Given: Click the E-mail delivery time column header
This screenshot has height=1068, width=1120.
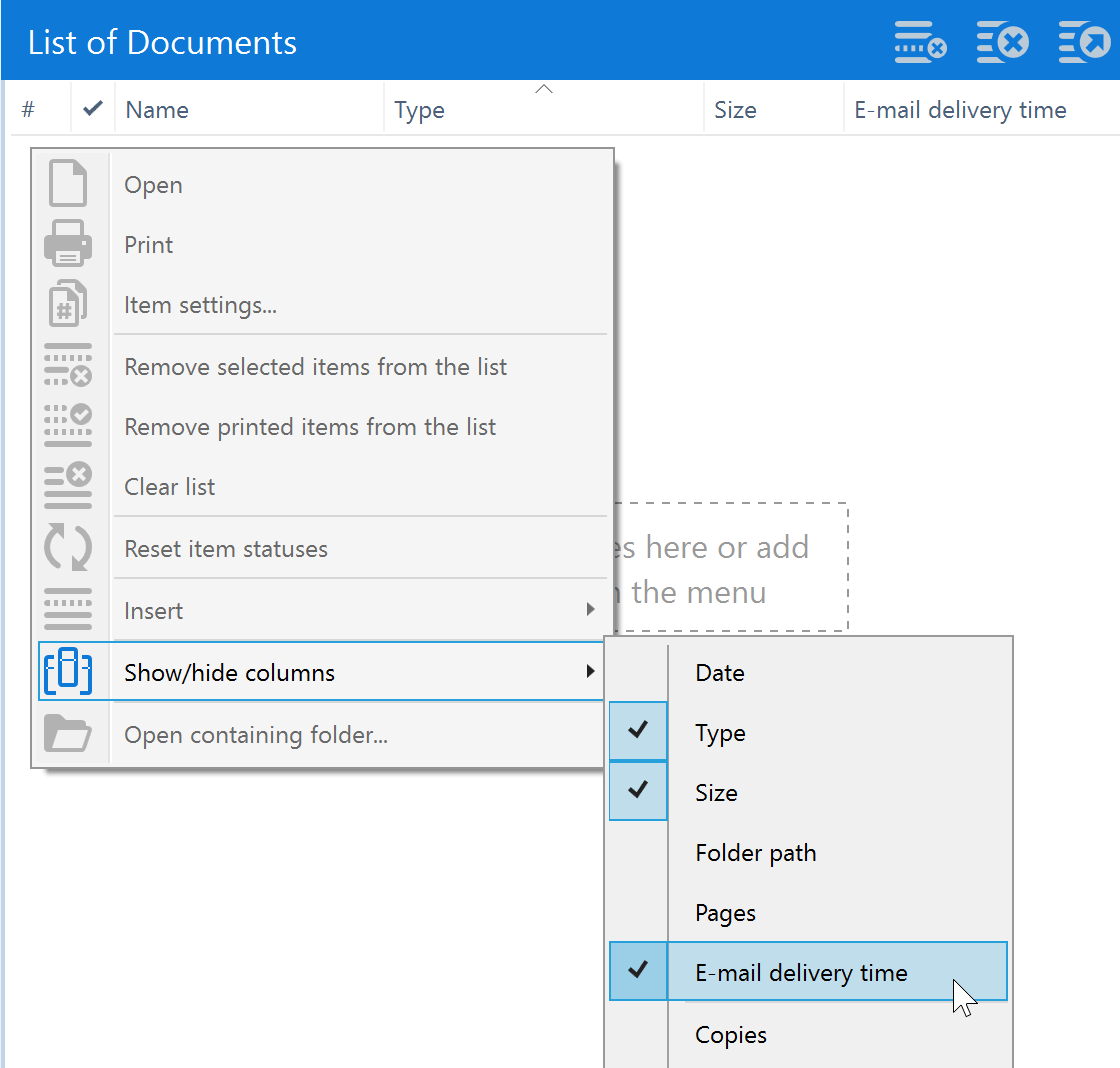Looking at the screenshot, I should (x=960, y=110).
